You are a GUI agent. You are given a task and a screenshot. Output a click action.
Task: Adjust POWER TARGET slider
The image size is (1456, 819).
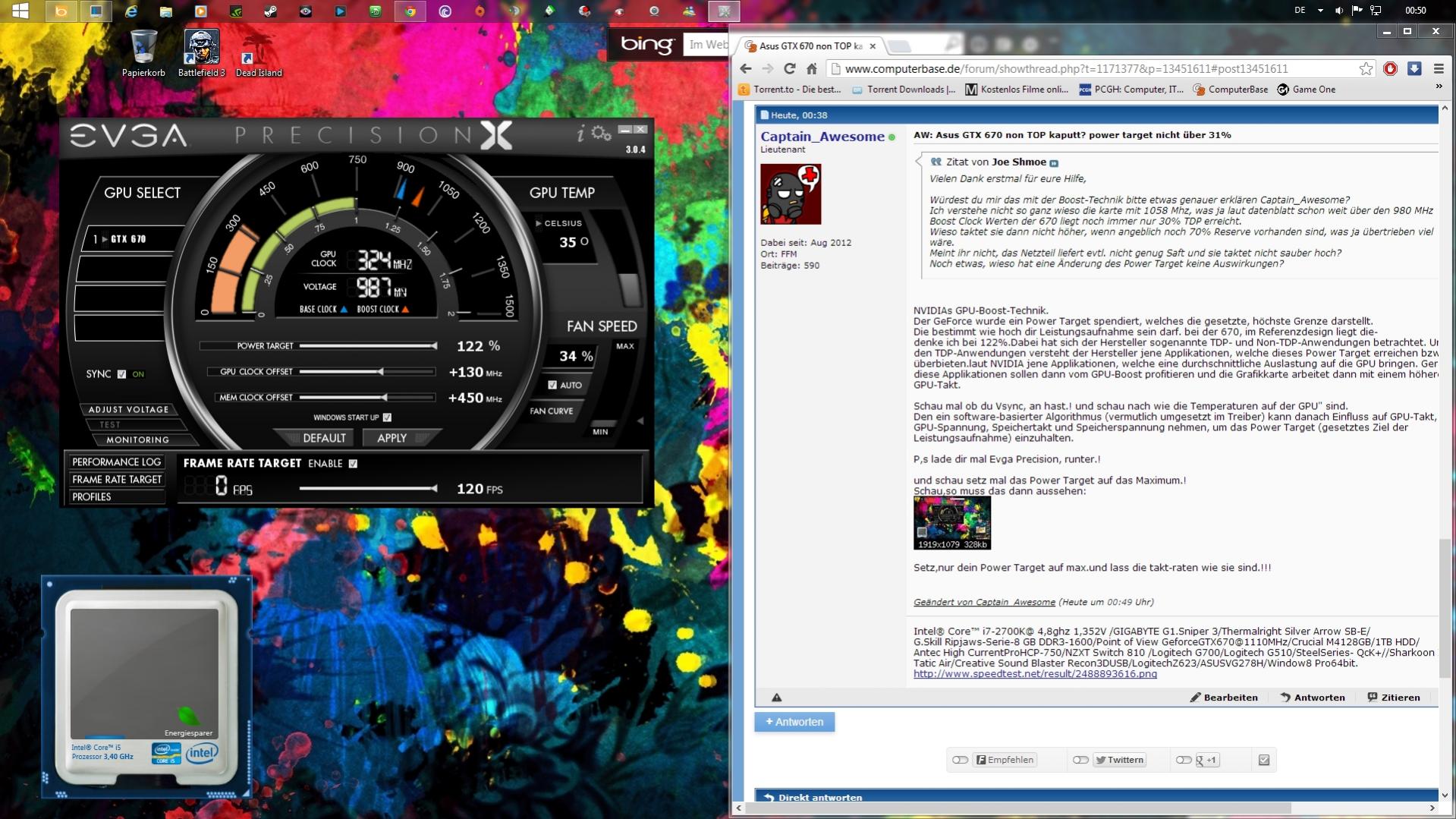point(368,346)
